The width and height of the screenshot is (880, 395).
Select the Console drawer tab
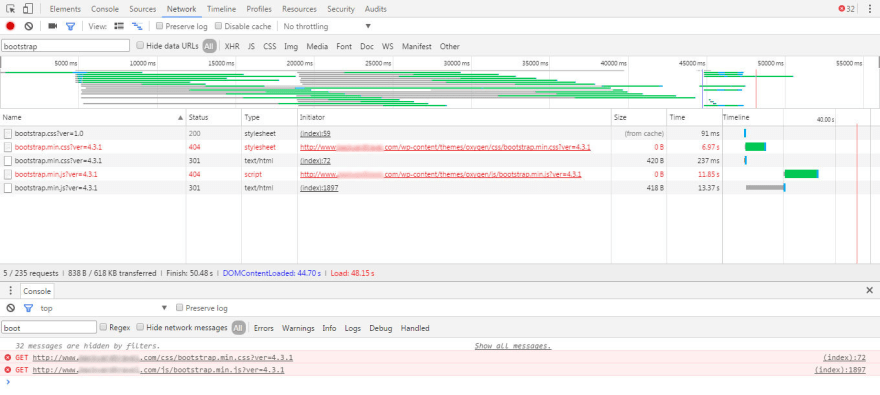pos(37,291)
